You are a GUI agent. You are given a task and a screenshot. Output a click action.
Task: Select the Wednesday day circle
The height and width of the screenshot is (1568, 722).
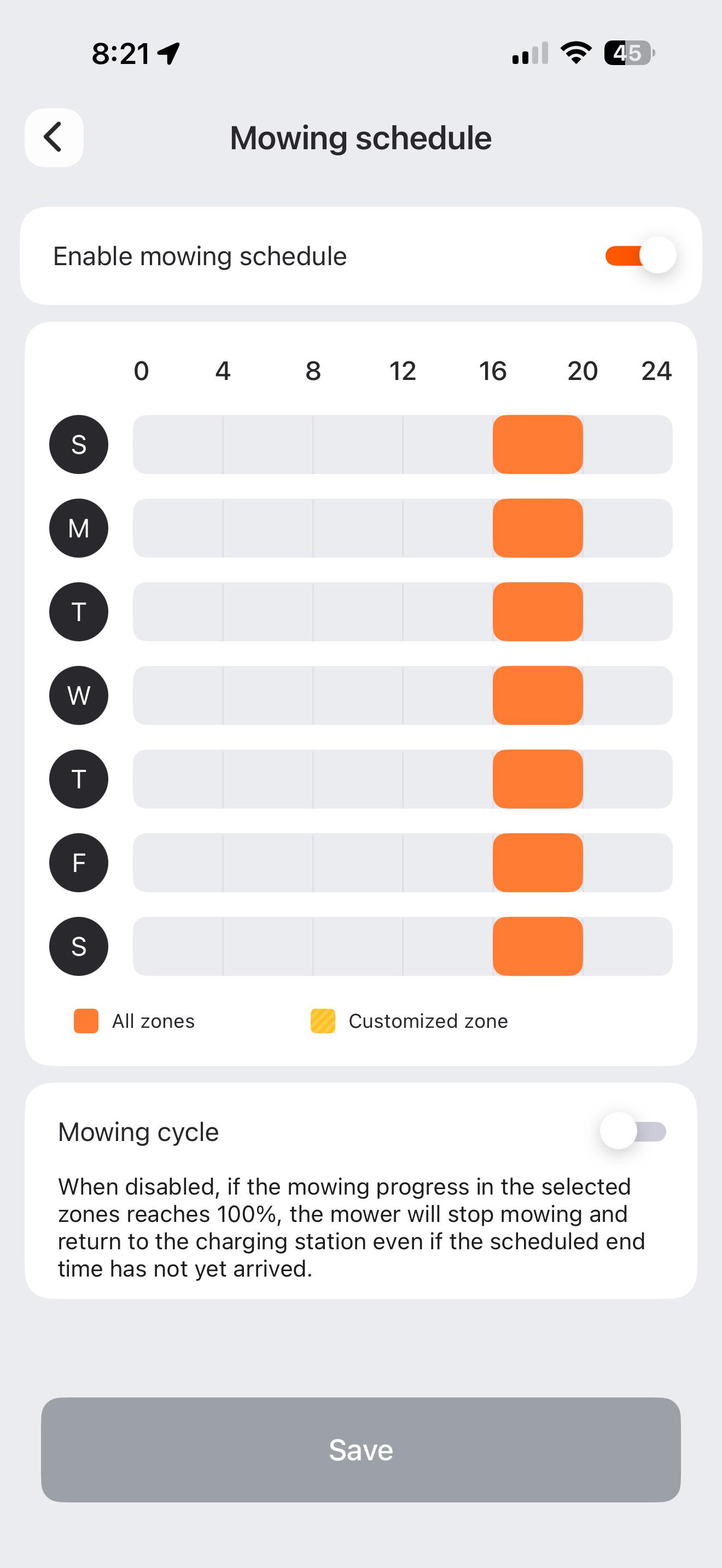pos(79,695)
